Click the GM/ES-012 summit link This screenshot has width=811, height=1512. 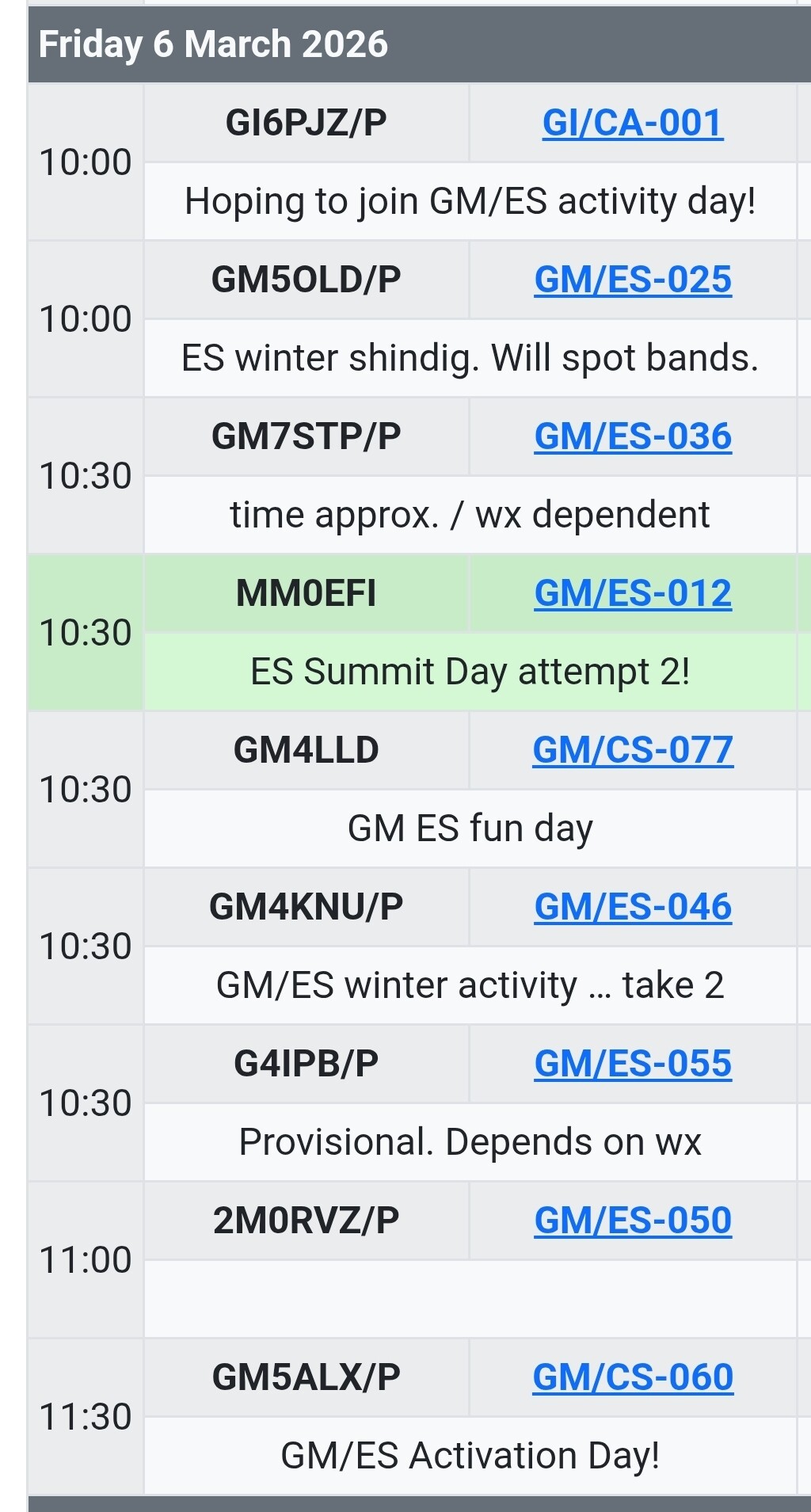632,593
